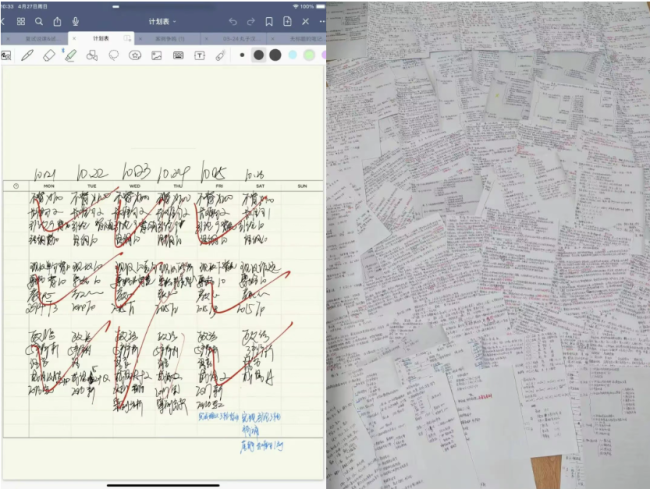
Task: Select the keyboard/camera tool icon
Action: tap(178, 56)
